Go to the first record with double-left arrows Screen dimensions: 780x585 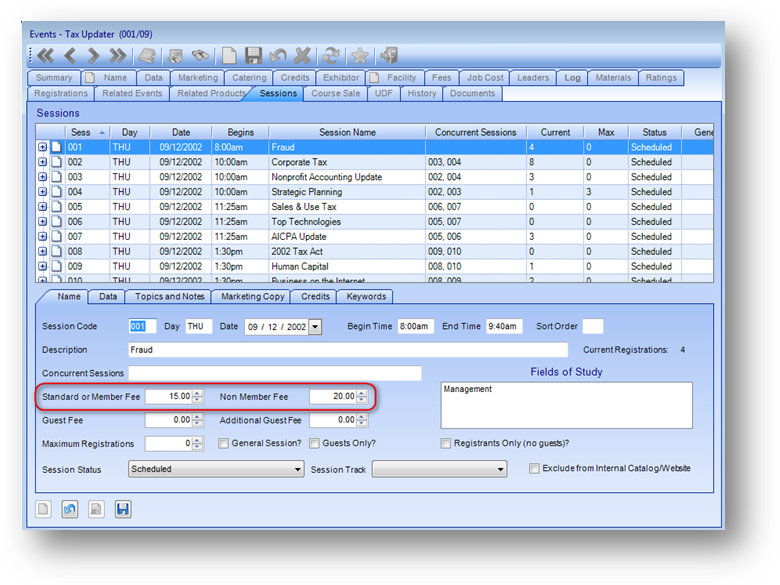[45, 55]
